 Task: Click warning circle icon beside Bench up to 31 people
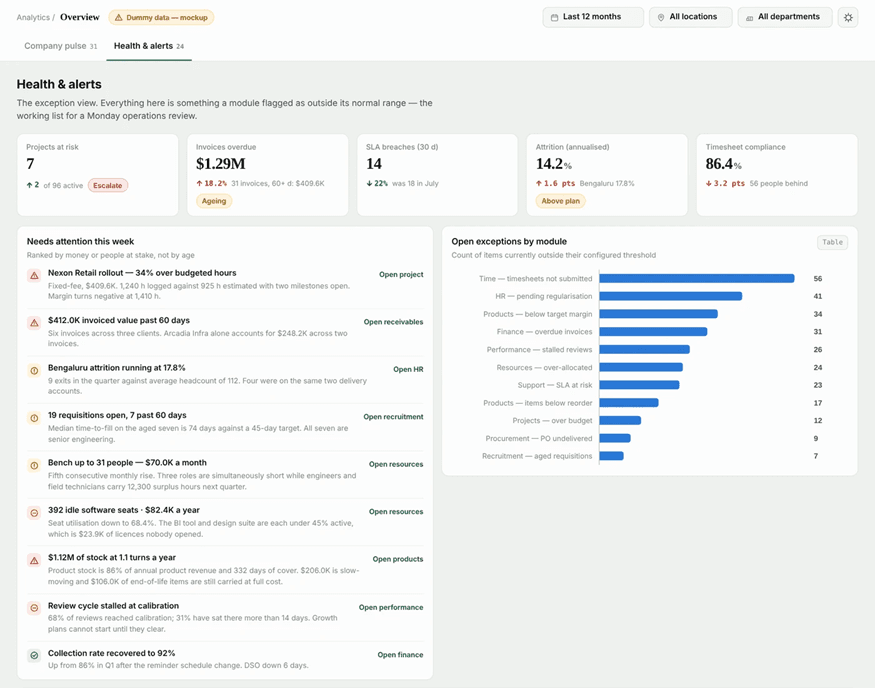(x=34, y=465)
